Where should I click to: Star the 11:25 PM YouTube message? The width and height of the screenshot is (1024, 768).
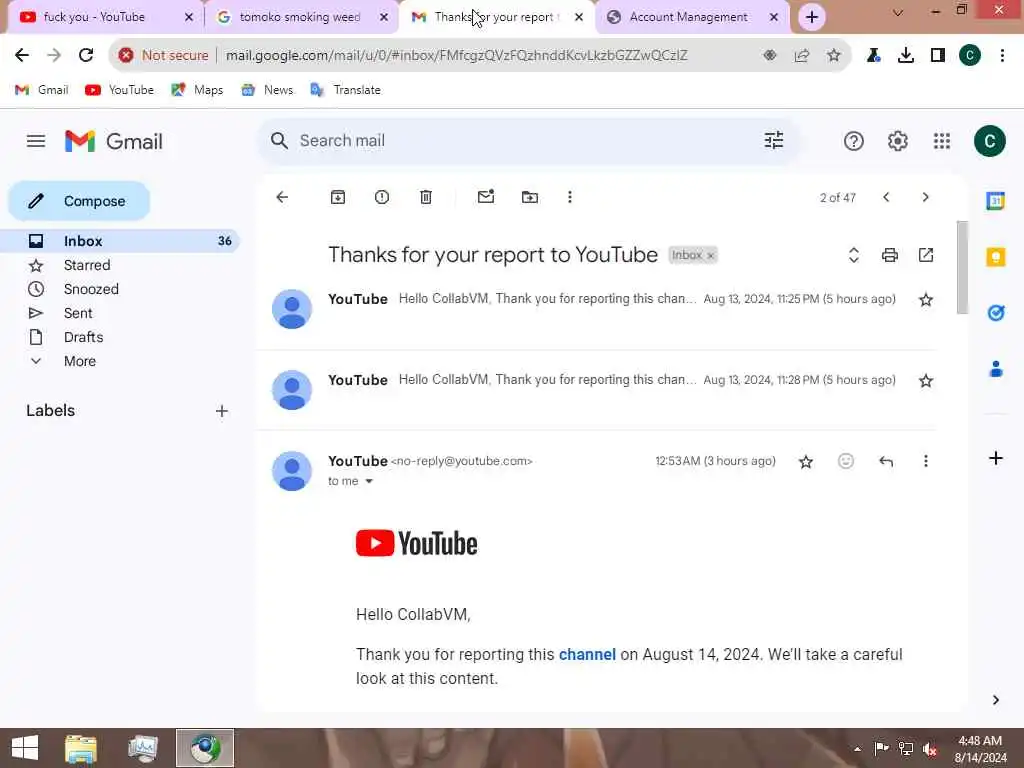point(925,300)
